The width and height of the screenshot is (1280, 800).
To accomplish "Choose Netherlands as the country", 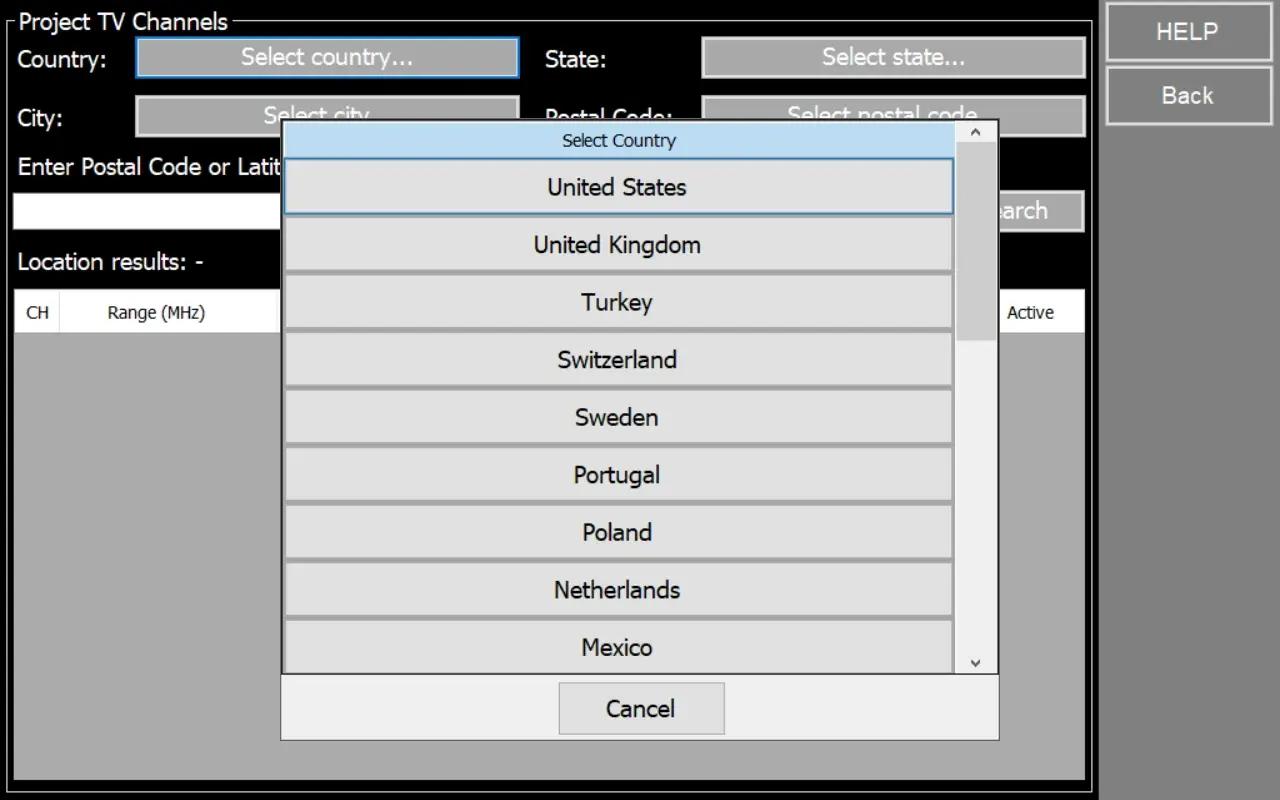I will pos(617,590).
